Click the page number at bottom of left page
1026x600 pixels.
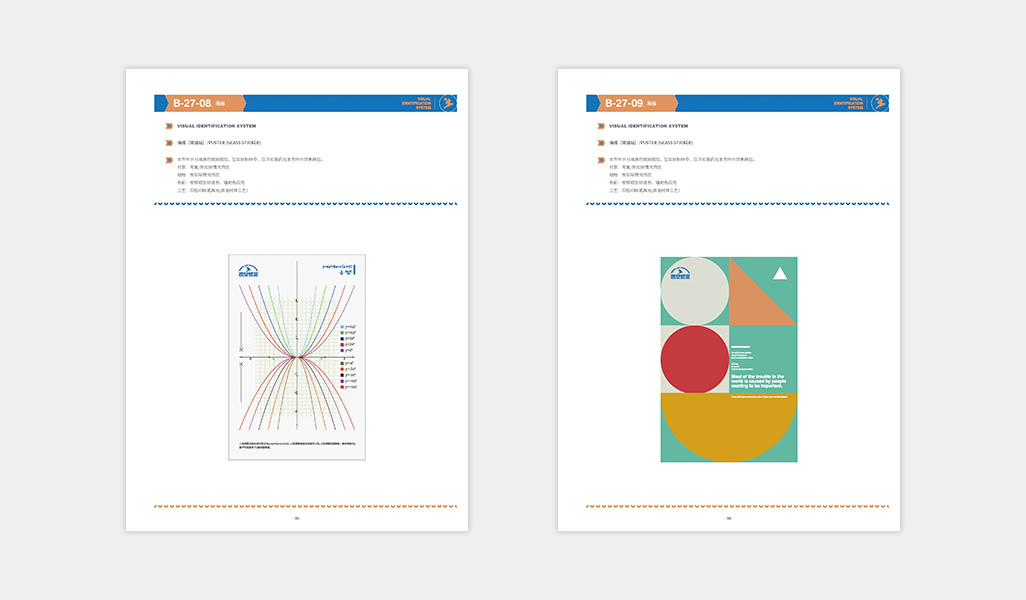(x=296, y=518)
